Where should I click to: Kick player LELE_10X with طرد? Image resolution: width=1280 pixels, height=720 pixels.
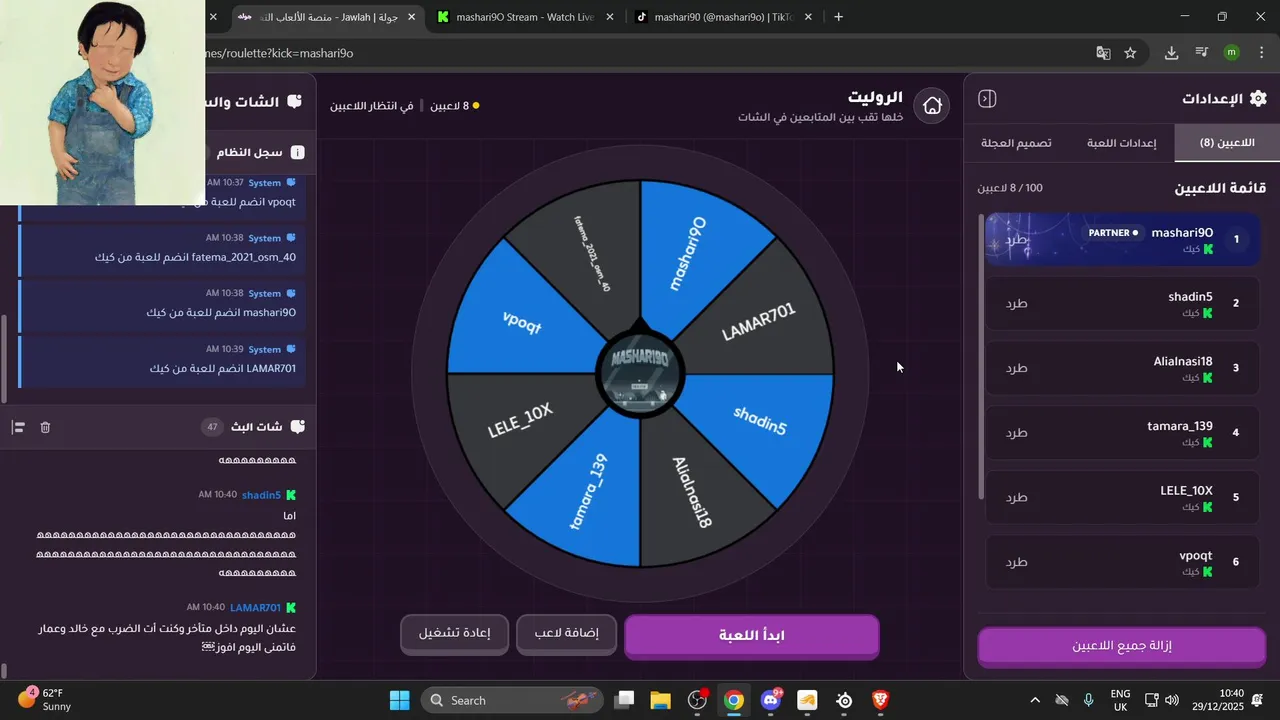(x=1016, y=497)
